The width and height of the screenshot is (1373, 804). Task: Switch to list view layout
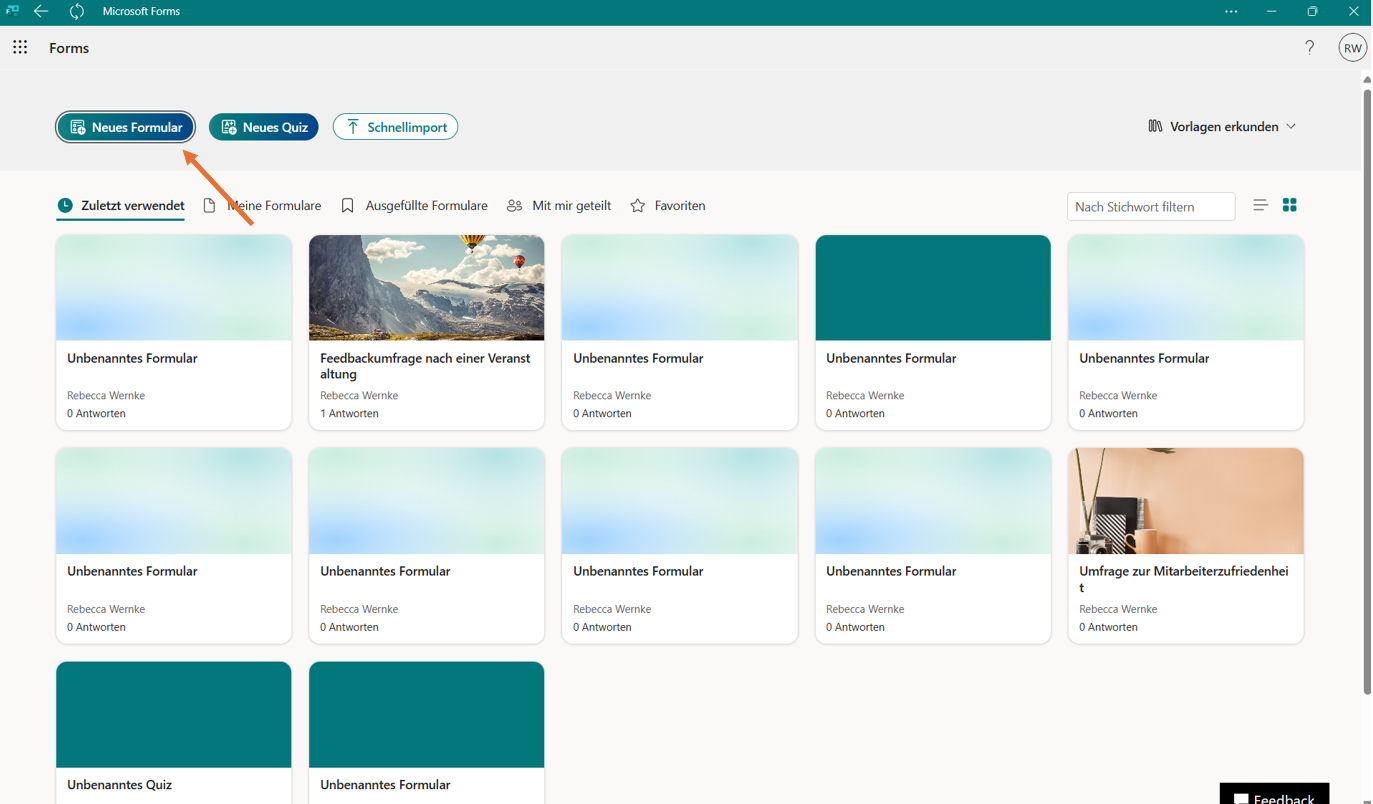[1260, 205]
